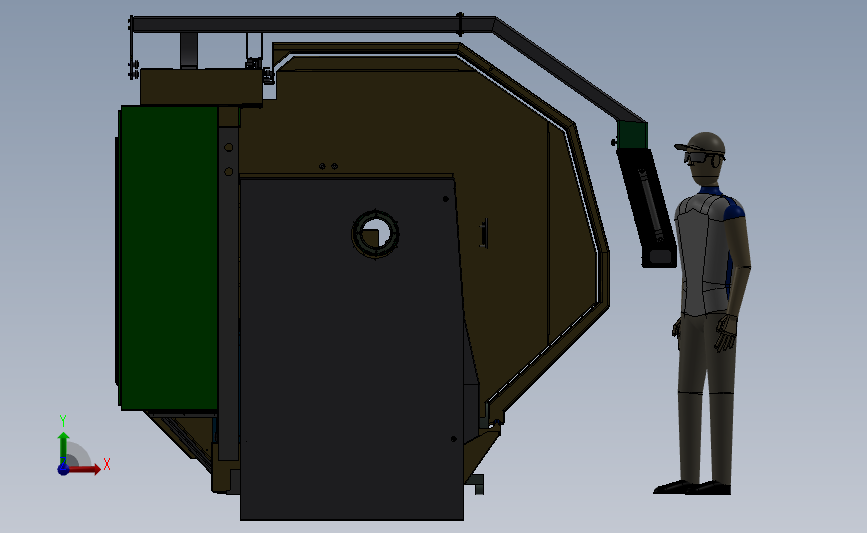Select the hanging black control pendant
The width and height of the screenshot is (867, 533).
[x=647, y=208]
